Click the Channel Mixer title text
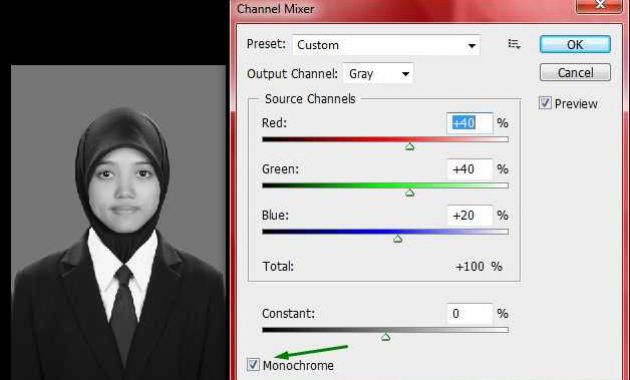 [x=276, y=8]
